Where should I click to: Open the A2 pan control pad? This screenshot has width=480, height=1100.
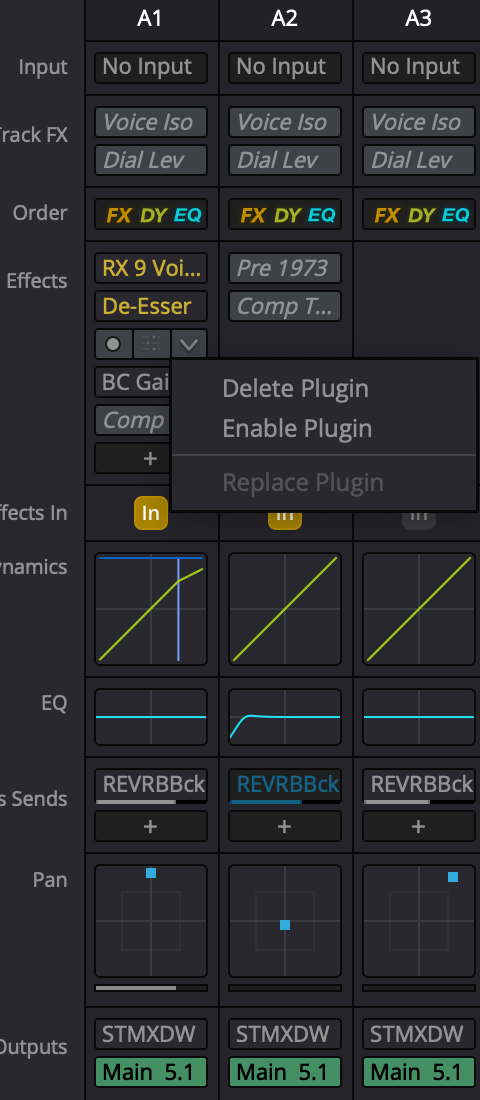pyautogui.click(x=285, y=920)
